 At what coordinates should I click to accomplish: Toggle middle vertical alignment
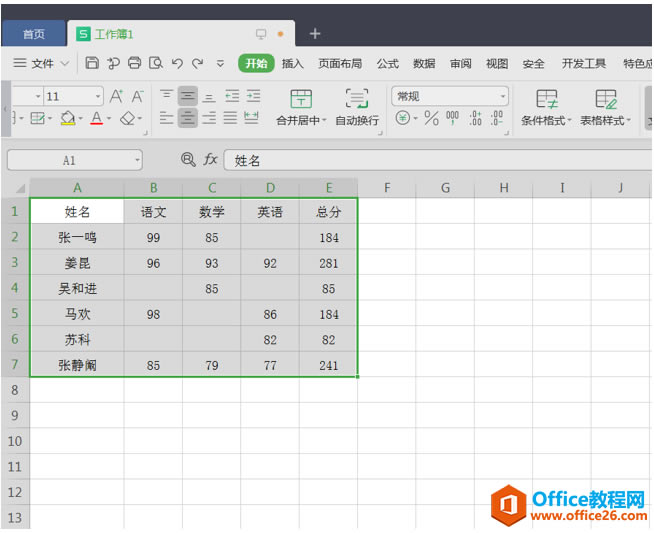[188, 96]
